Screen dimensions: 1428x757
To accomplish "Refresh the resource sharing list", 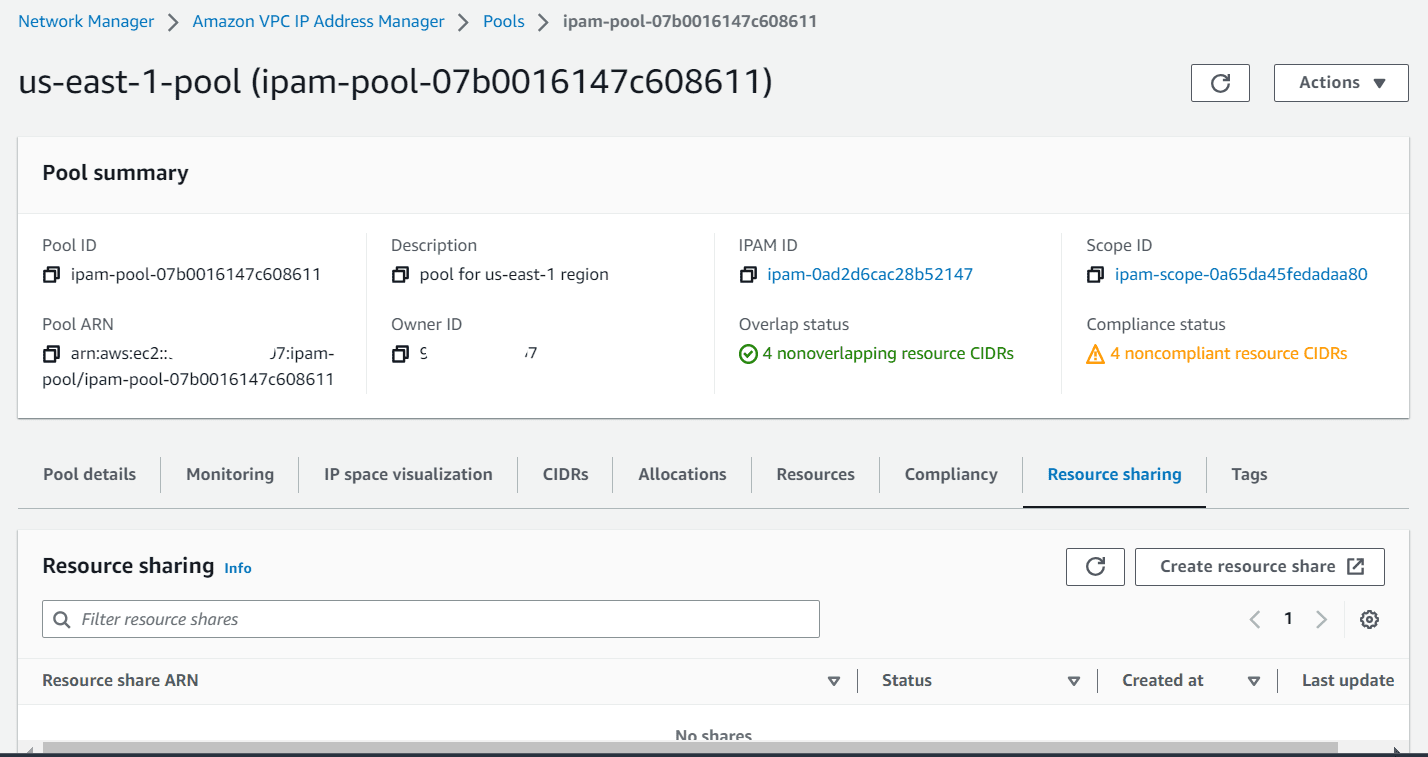I will click(x=1095, y=567).
